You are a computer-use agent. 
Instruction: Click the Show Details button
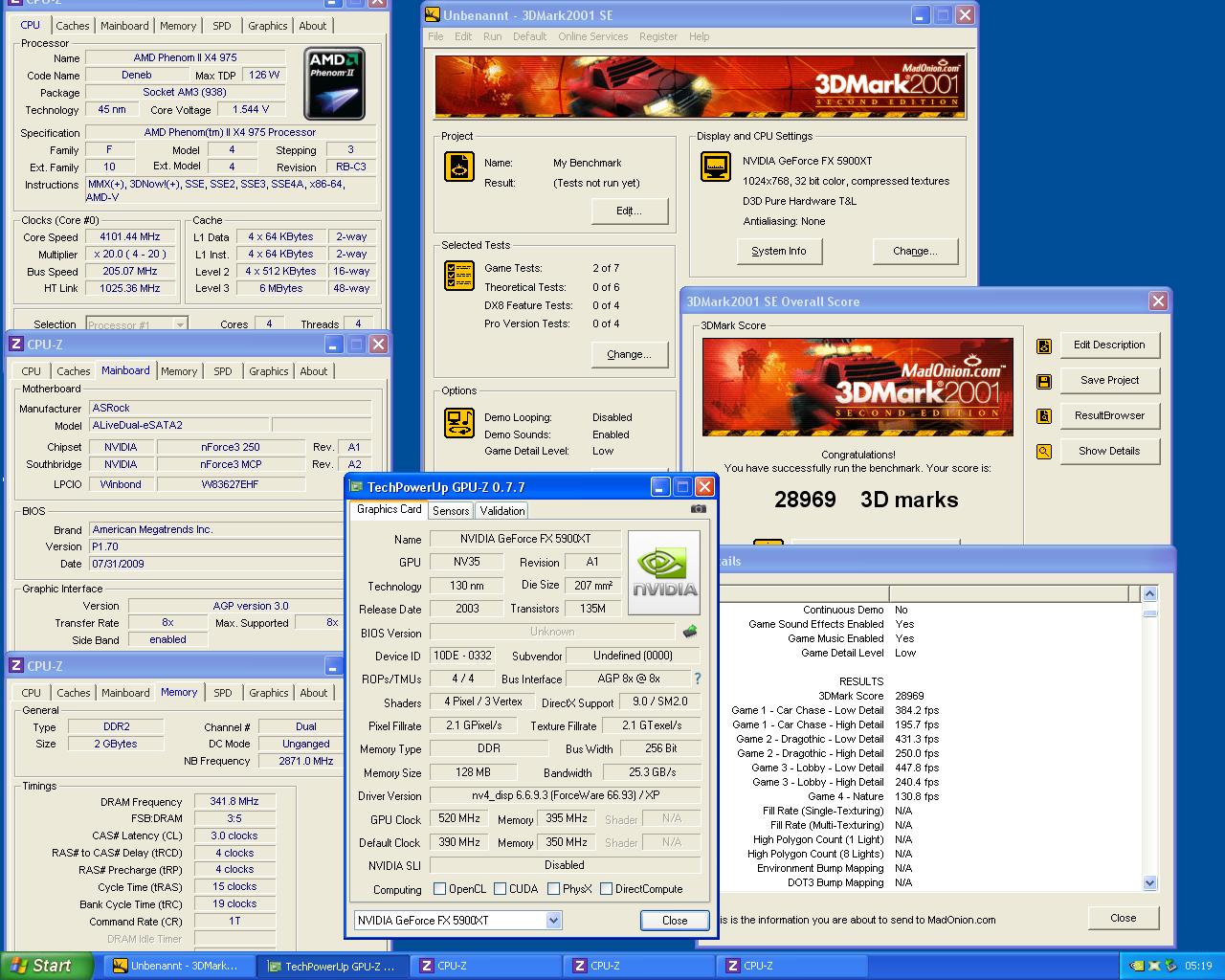point(1109,451)
